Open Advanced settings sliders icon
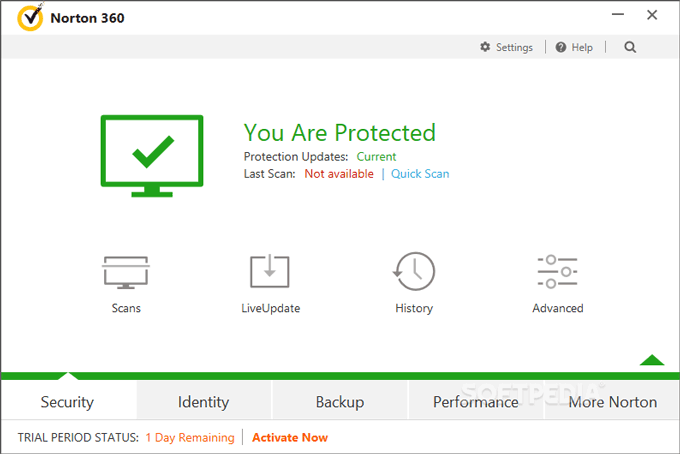This screenshot has height=454, width=680. (x=557, y=273)
